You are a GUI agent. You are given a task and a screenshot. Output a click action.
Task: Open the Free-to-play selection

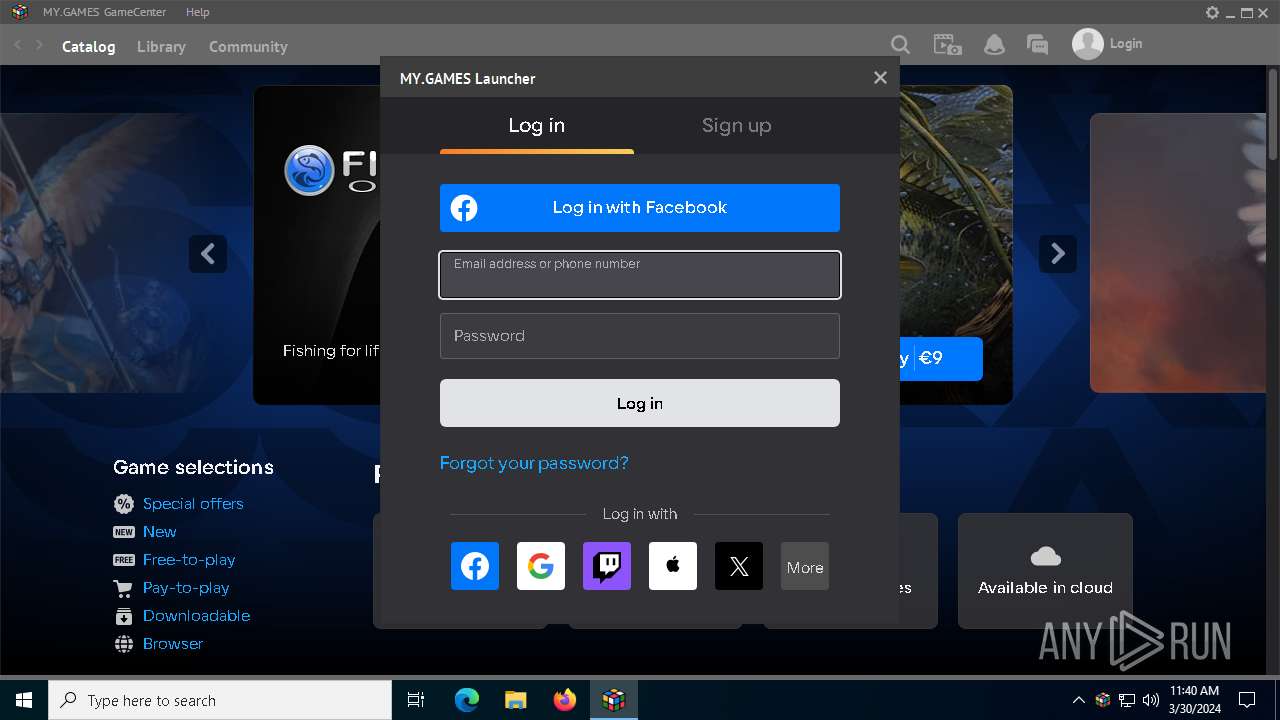point(189,560)
